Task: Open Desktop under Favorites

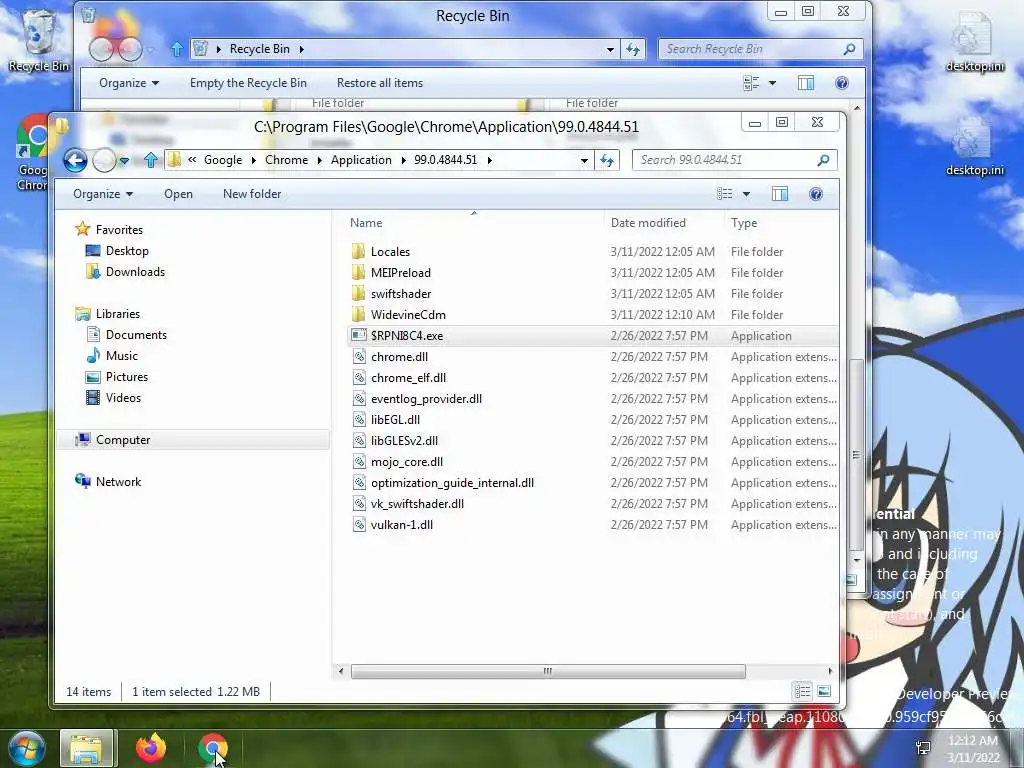Action: click(x=127, y=251)
